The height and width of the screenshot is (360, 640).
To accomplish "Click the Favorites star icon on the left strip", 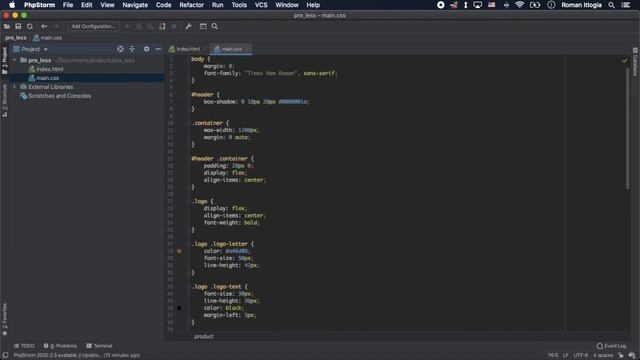I will pos(4,333).
